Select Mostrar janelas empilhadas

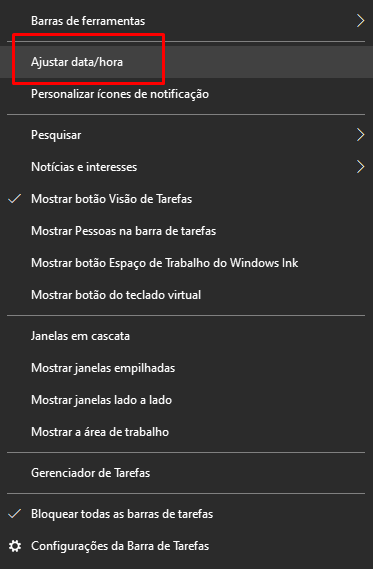tap(186, 368)
